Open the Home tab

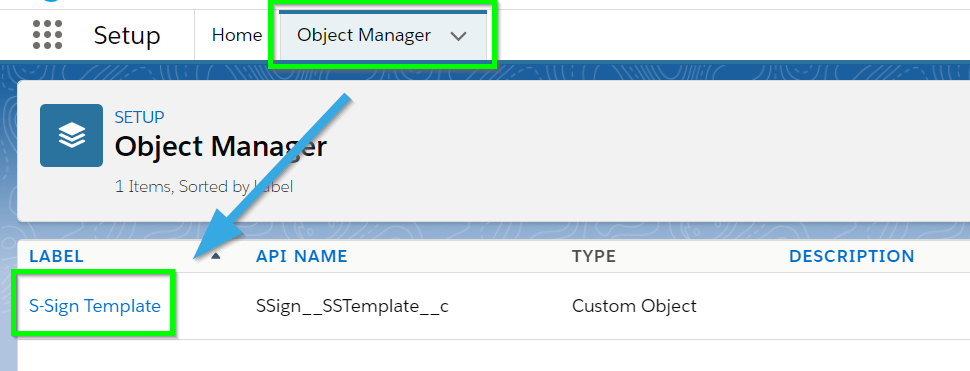point(237,35)
